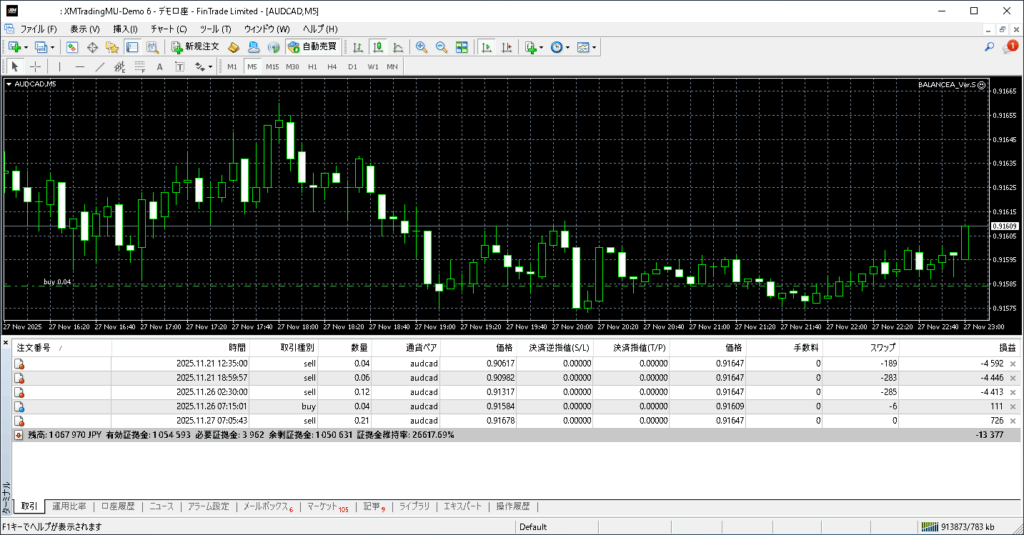
Task: Toggle the 自動売買 (AutoTrading) button
Action: 312,47
